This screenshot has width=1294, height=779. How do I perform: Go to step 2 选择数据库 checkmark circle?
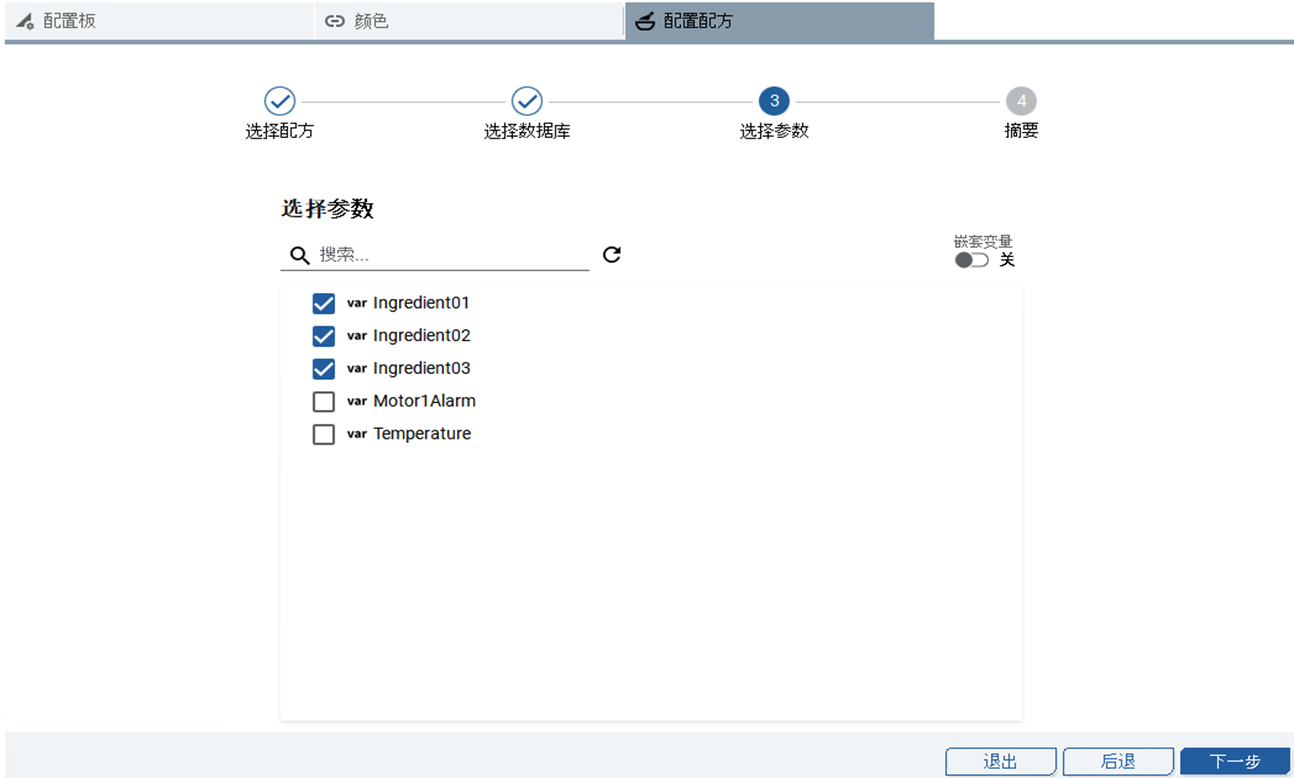click(x=527, y=101)
